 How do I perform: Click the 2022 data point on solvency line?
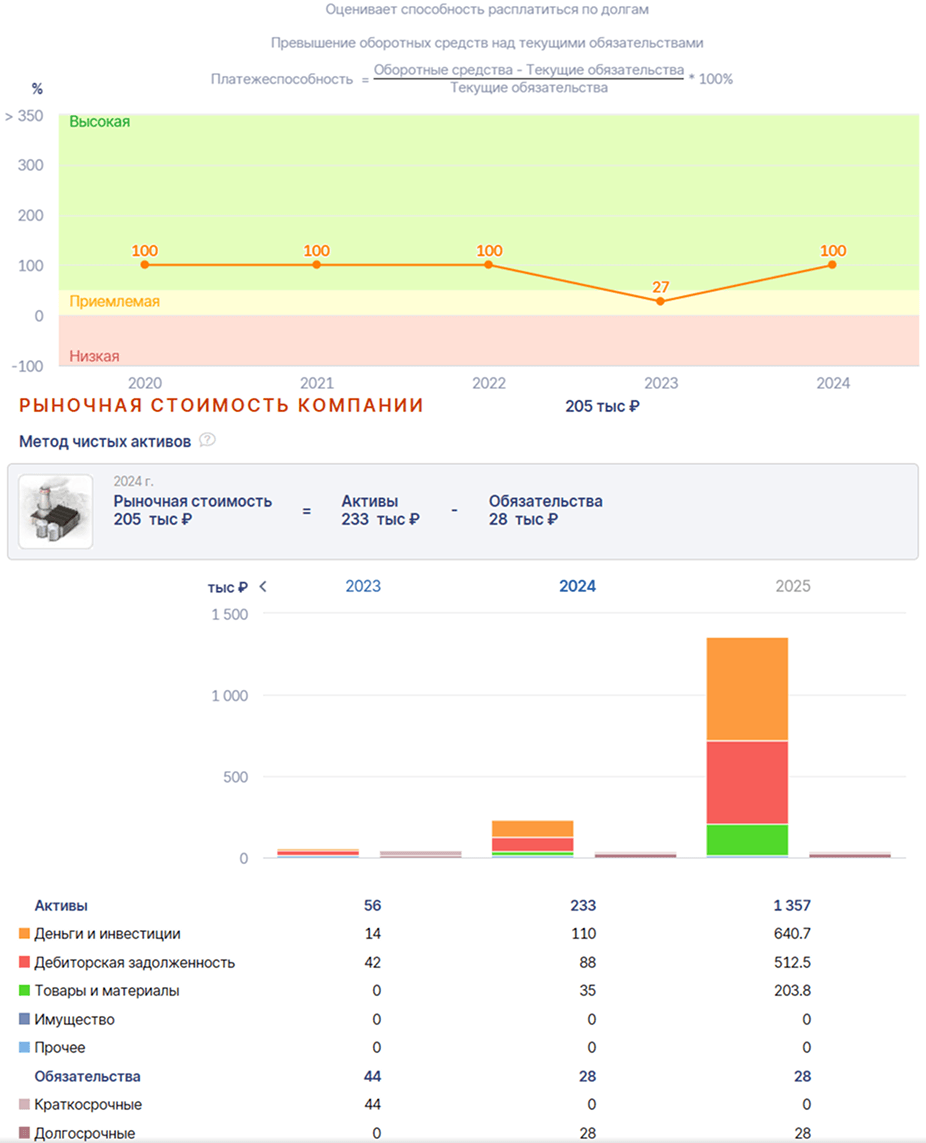coord(489,265)
